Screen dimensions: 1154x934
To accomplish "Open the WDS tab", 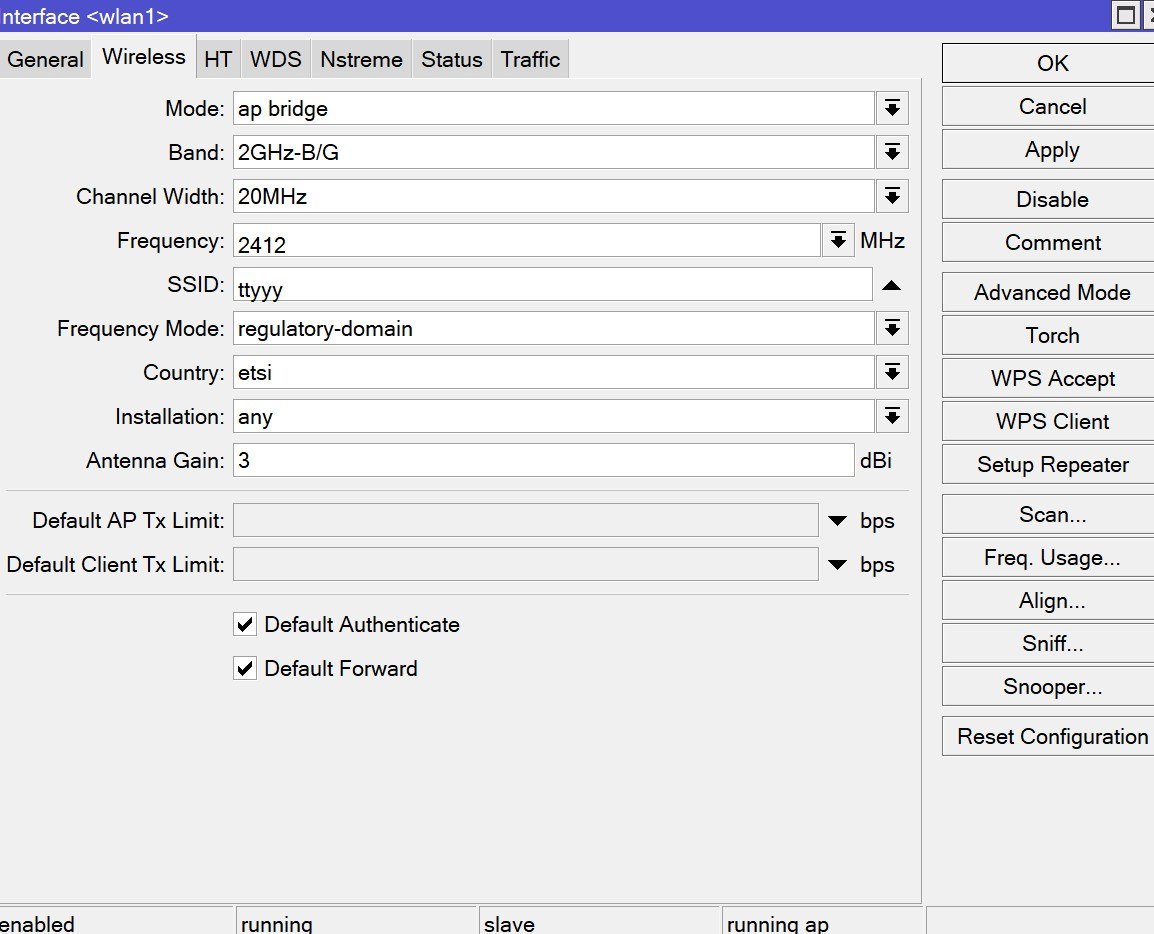I will (x=275, y=59).
